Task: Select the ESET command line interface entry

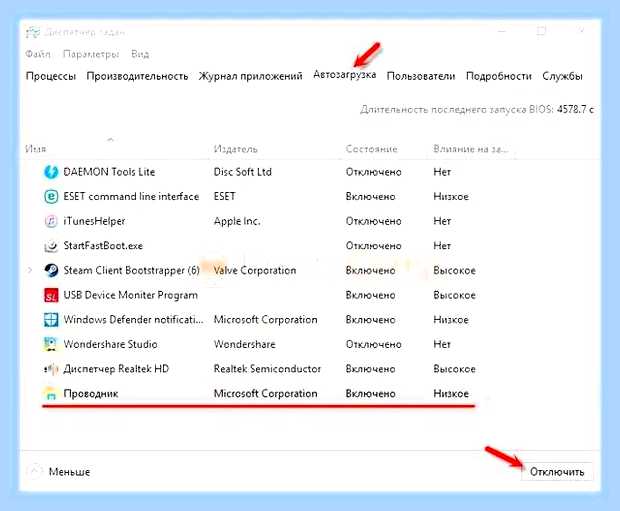Action: coord(131,197)
